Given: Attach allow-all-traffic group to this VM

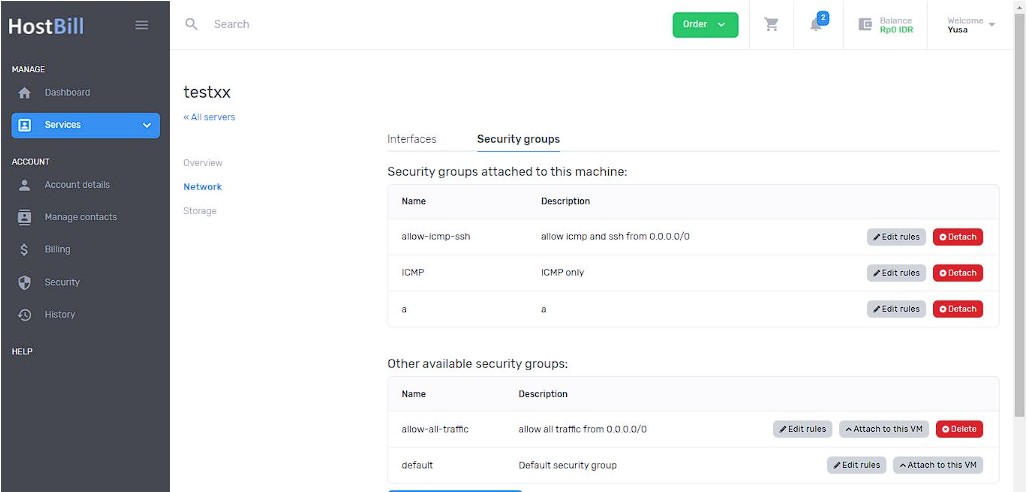Looking at the screenshot, I should 884,429.
